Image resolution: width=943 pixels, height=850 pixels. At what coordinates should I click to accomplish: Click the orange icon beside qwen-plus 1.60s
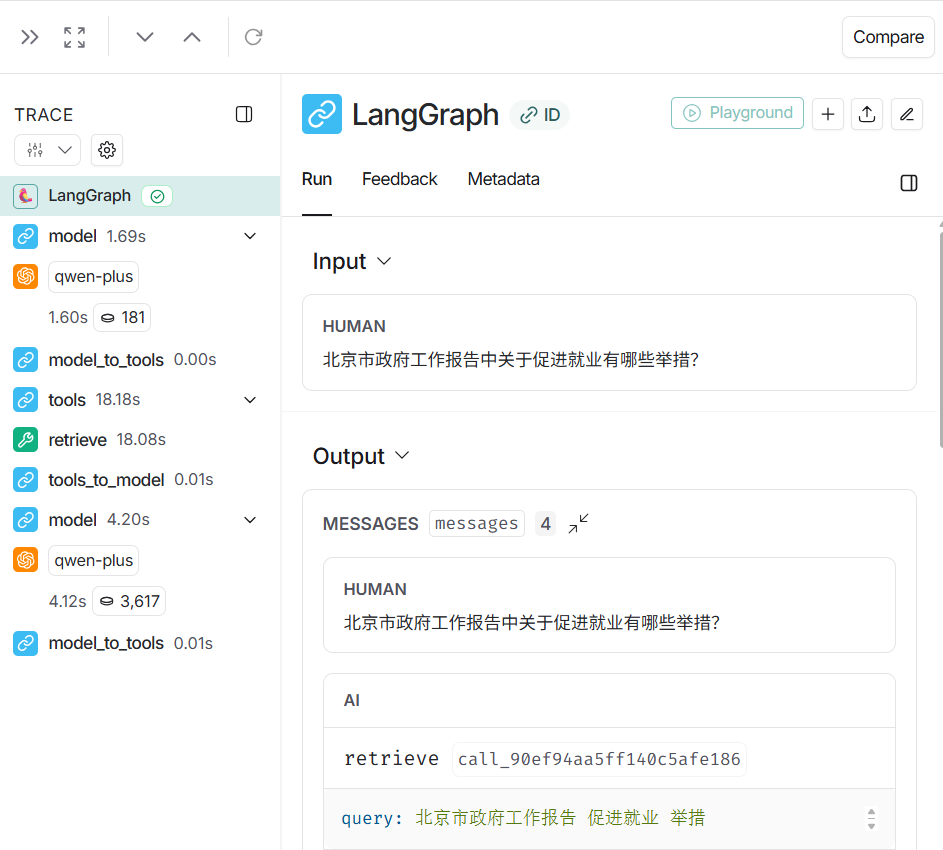pyautogui.click(x=25, y=277)
